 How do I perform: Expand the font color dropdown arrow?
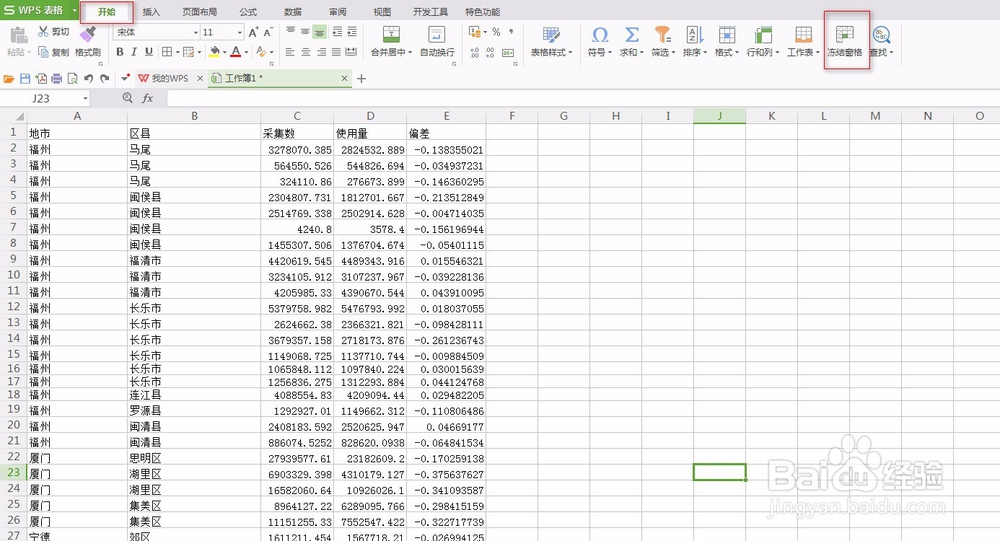[246, 52]
